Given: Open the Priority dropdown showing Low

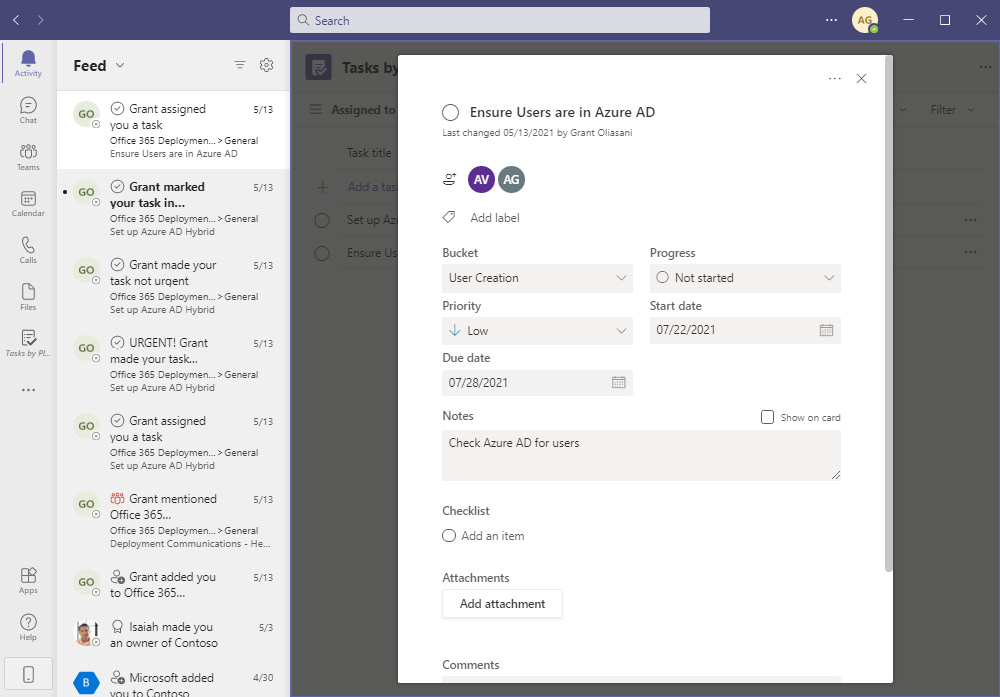Looking at the screenshot, I should tap(537, 331).
